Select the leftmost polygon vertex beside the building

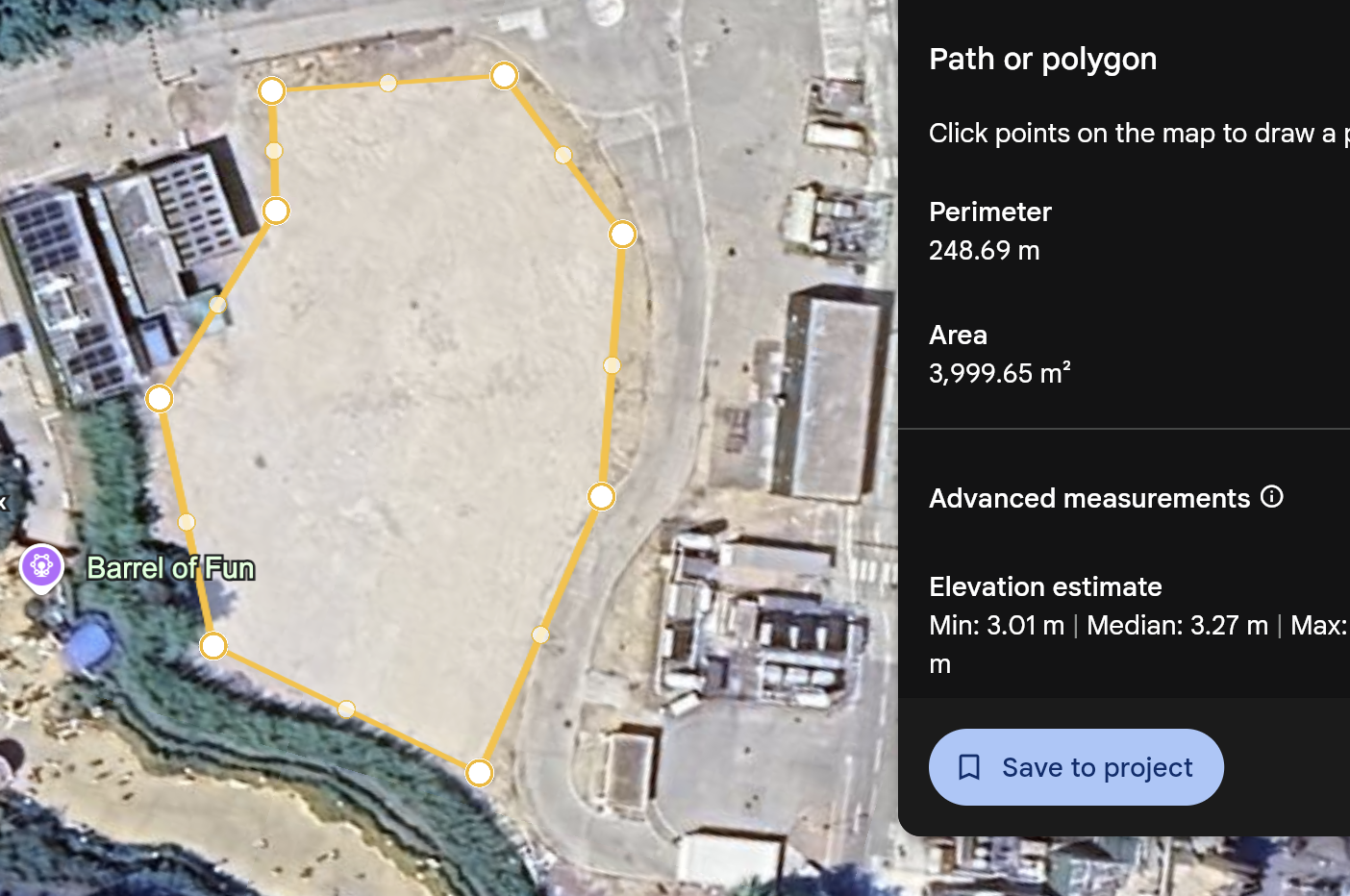pos(160,398)
